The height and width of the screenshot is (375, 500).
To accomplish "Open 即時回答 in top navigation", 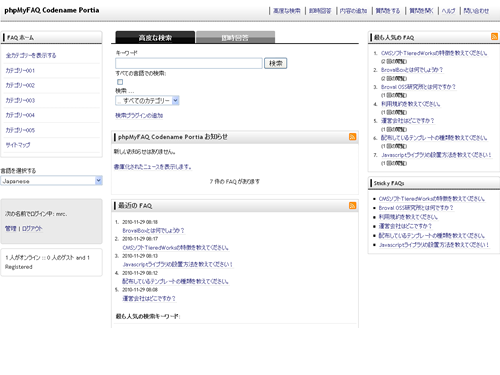I will tap(320, 11).
